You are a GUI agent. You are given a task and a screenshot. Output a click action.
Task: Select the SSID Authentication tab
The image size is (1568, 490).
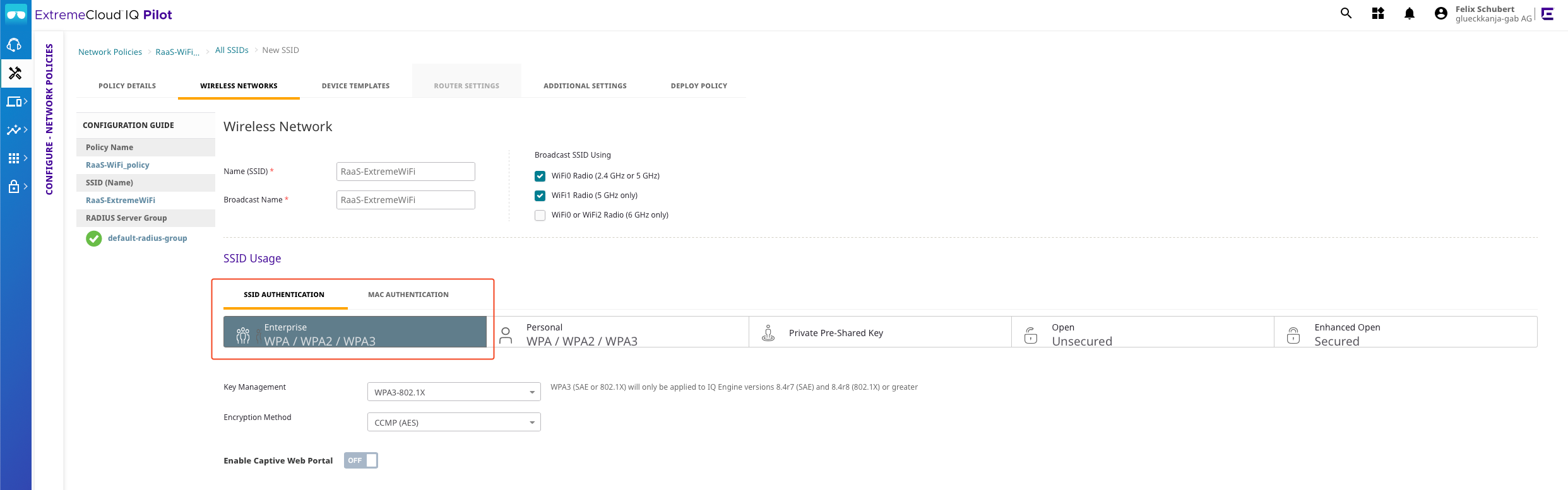pos(284,295)
